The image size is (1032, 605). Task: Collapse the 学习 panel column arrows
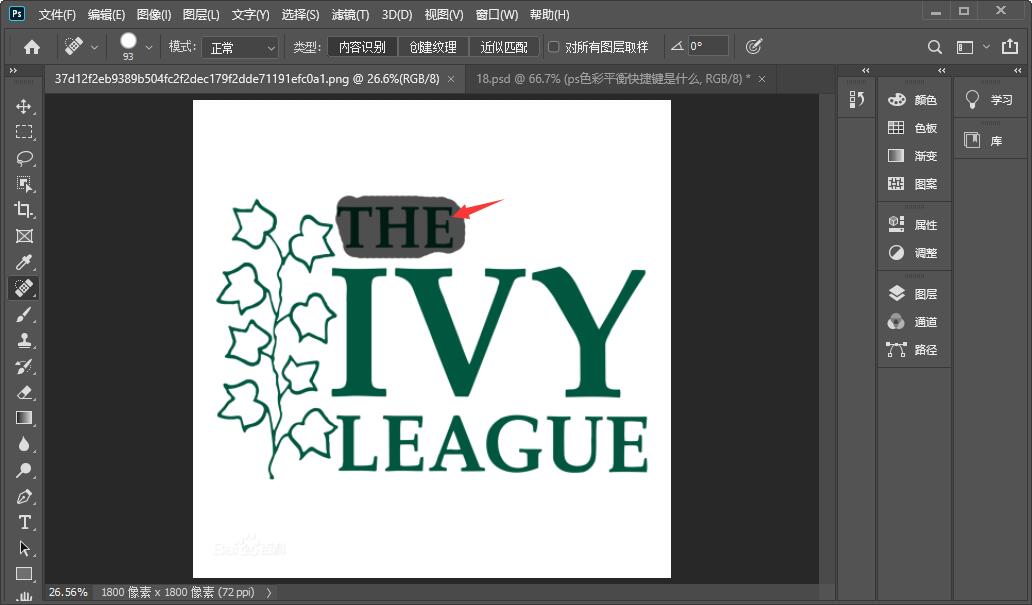1018,70
